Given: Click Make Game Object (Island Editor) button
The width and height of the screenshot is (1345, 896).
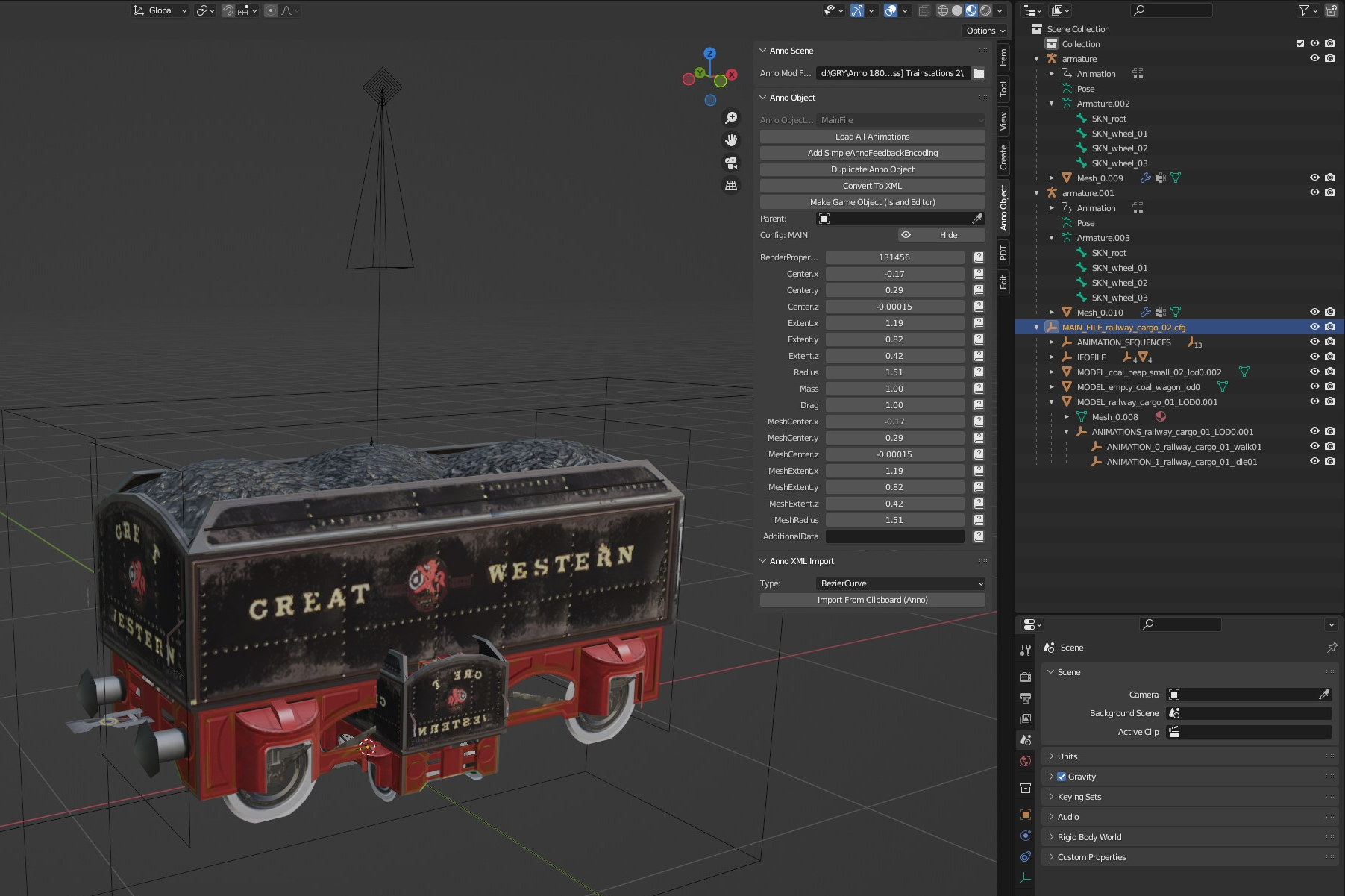Looking at the screenshot, I should coord(872,202).
